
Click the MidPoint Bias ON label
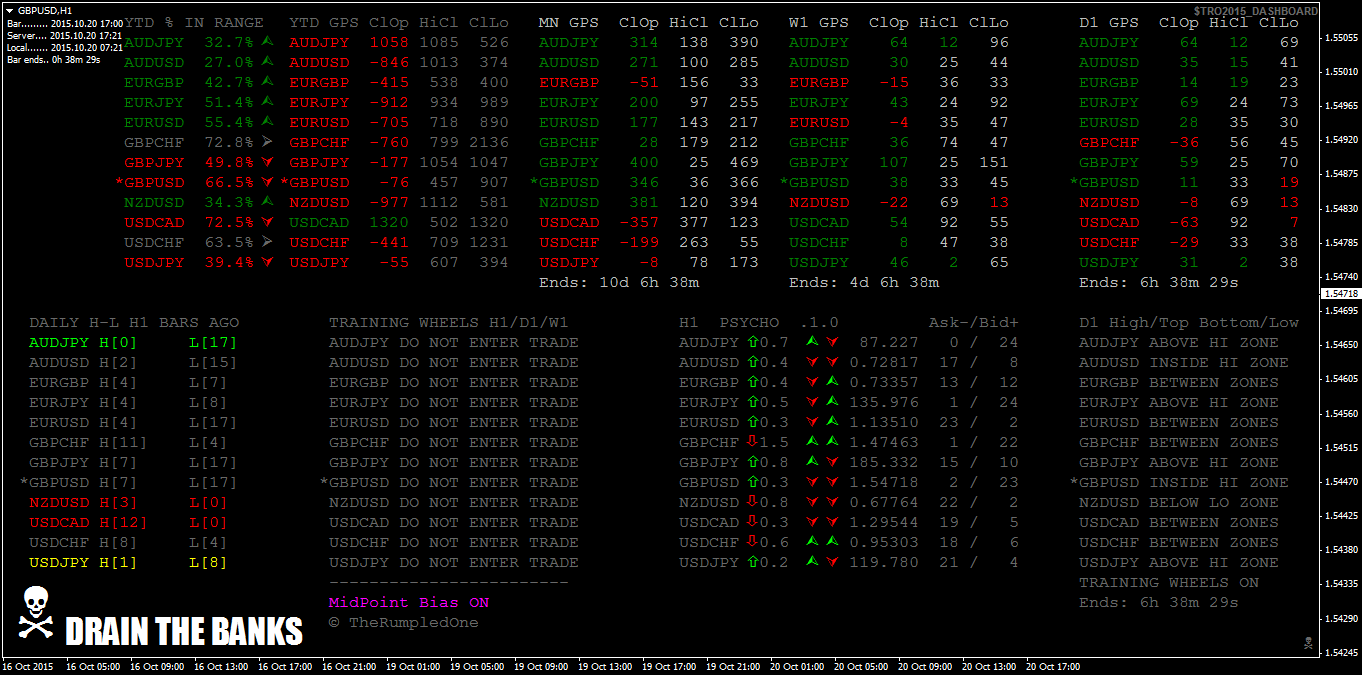[x=409, y=603]
